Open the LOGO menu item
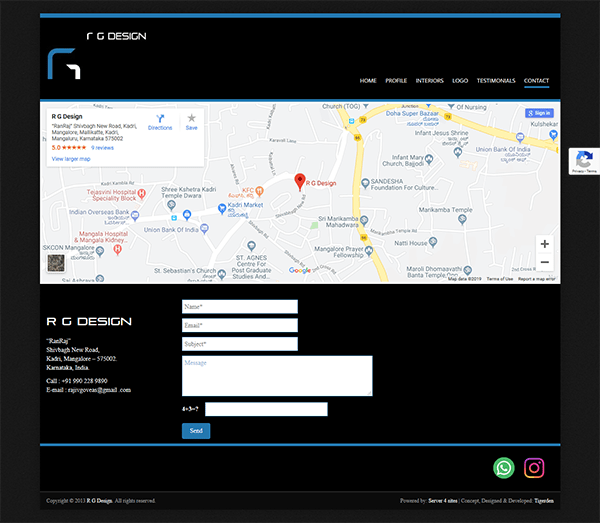The width and height of the screenshot is (600, 523). click(x=460, y=81)
